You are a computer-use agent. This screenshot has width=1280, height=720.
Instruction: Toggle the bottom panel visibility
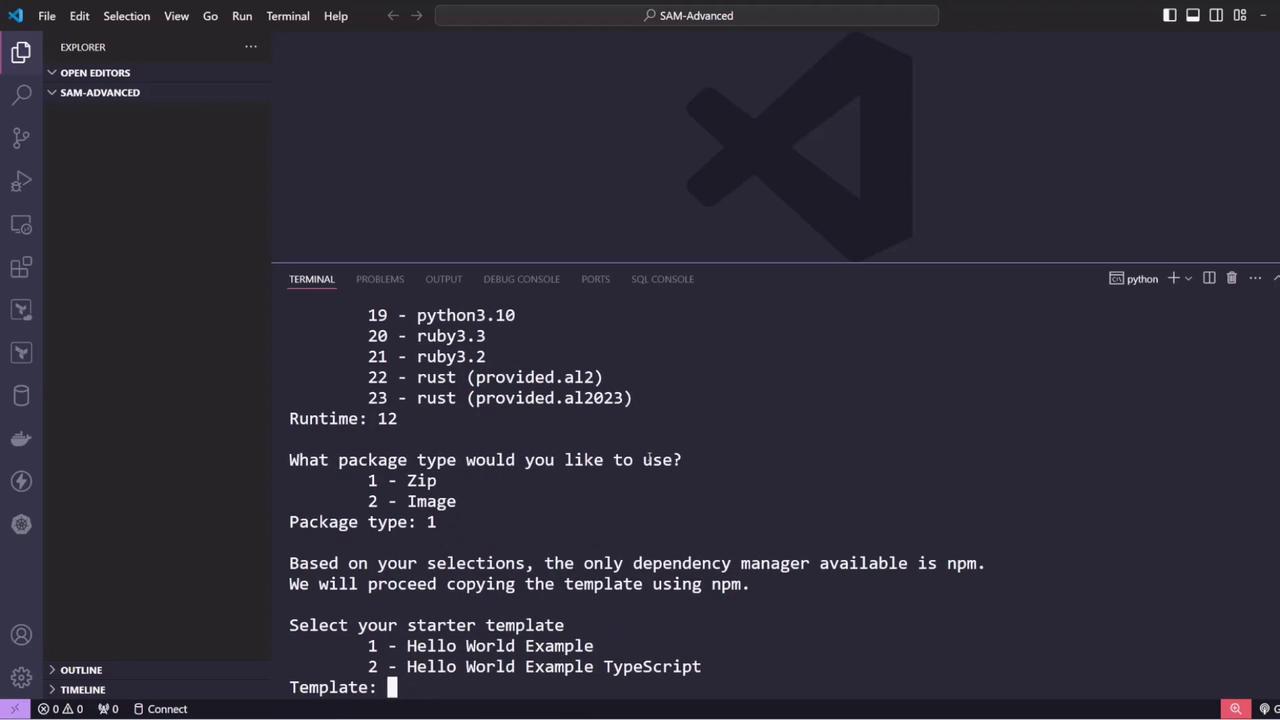coord(1193,16)
